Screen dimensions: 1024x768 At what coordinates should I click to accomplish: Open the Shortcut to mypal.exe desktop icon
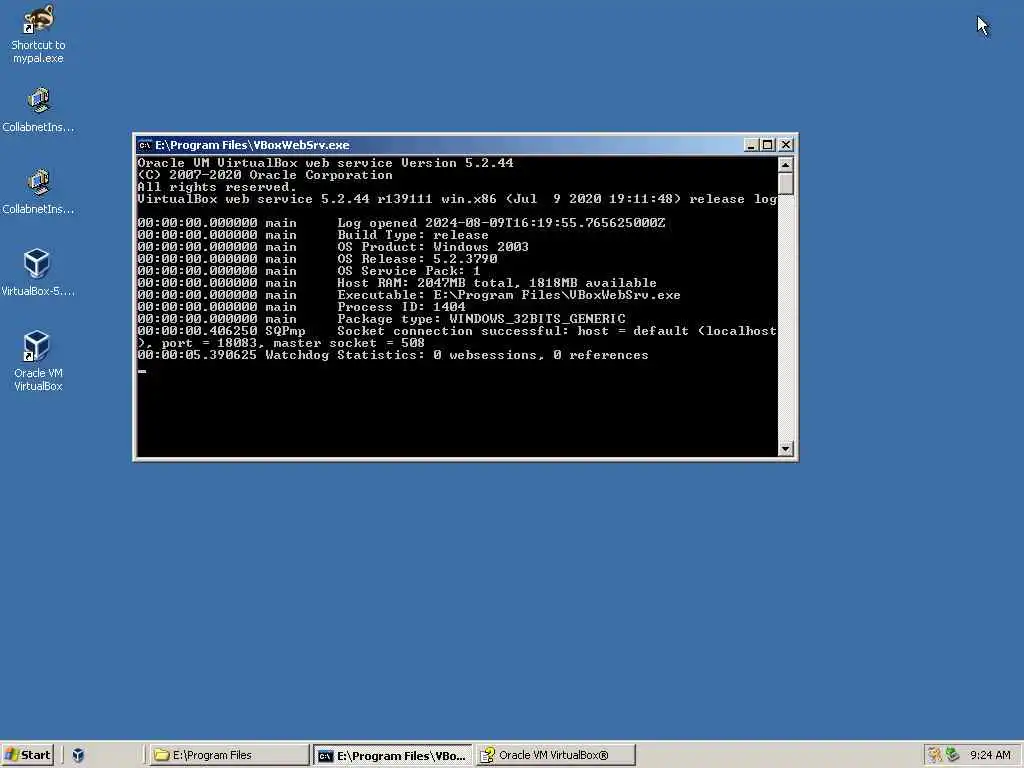38,34
